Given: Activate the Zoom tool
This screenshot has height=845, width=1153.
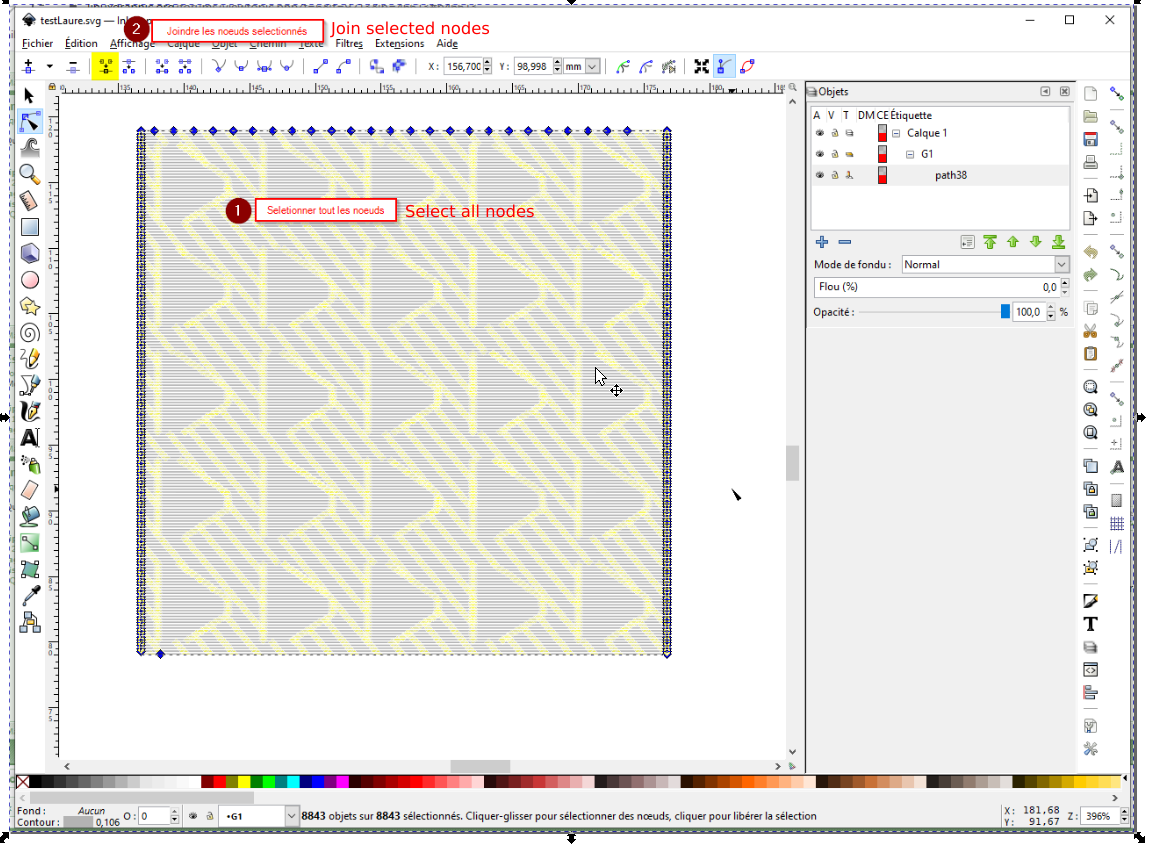Looking at the screenshot, I should pyautogui.click(x=29, y=175).
